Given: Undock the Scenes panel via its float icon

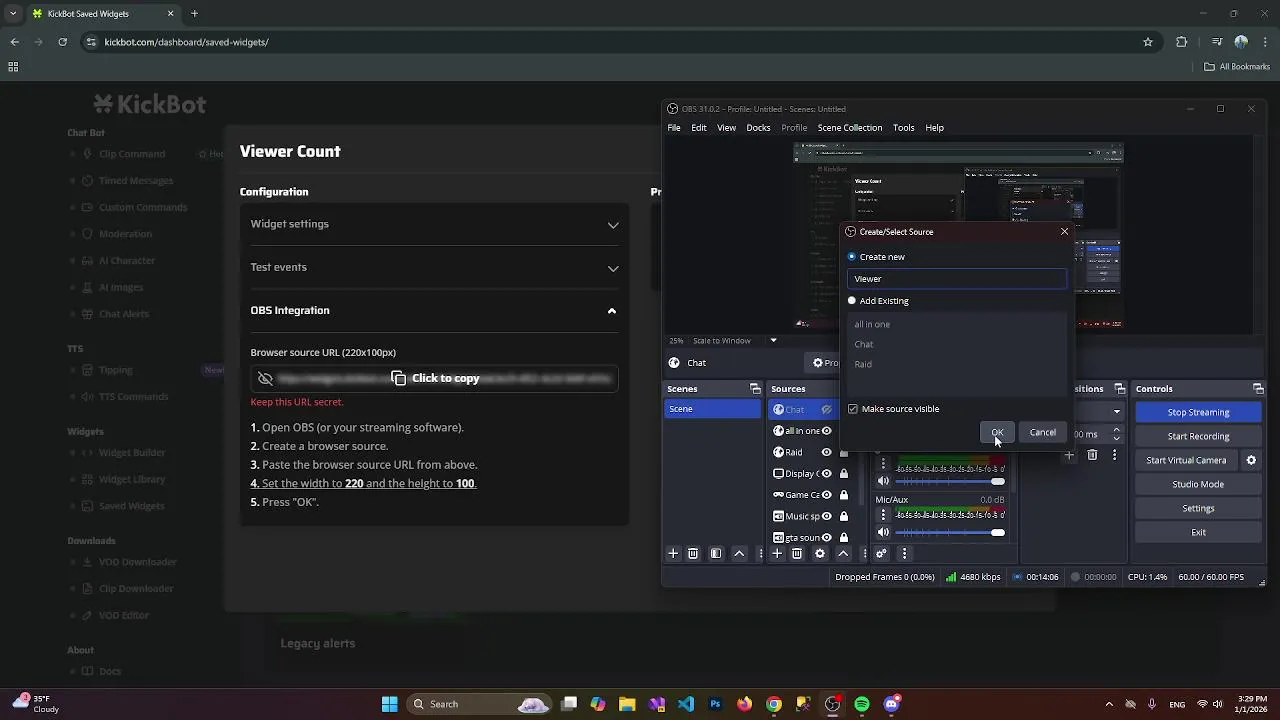Looking at the screenshot, I should click(755, 389).
